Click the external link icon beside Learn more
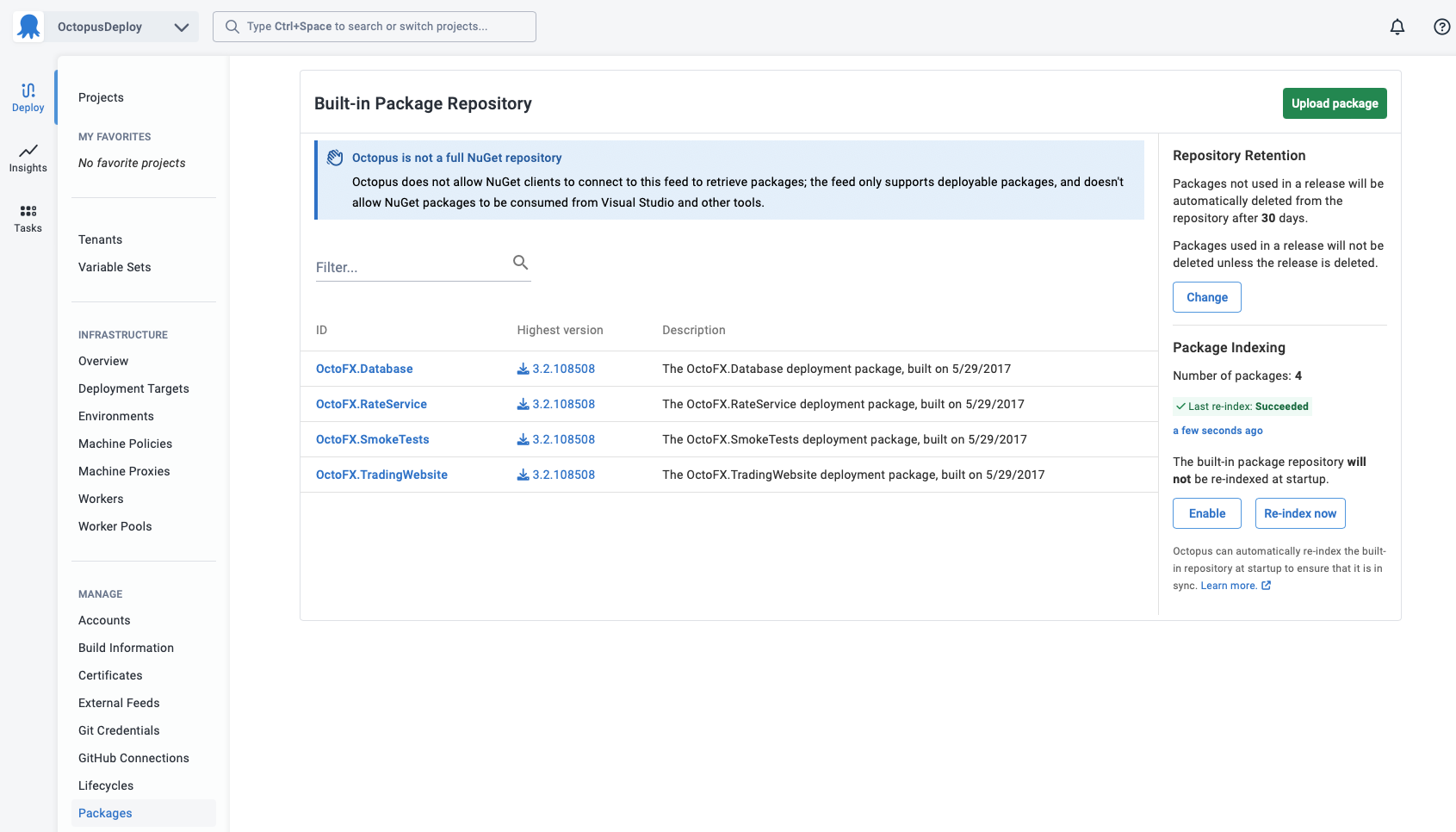This screenshot has height=832, width=1456. [x=1267, y=586]
